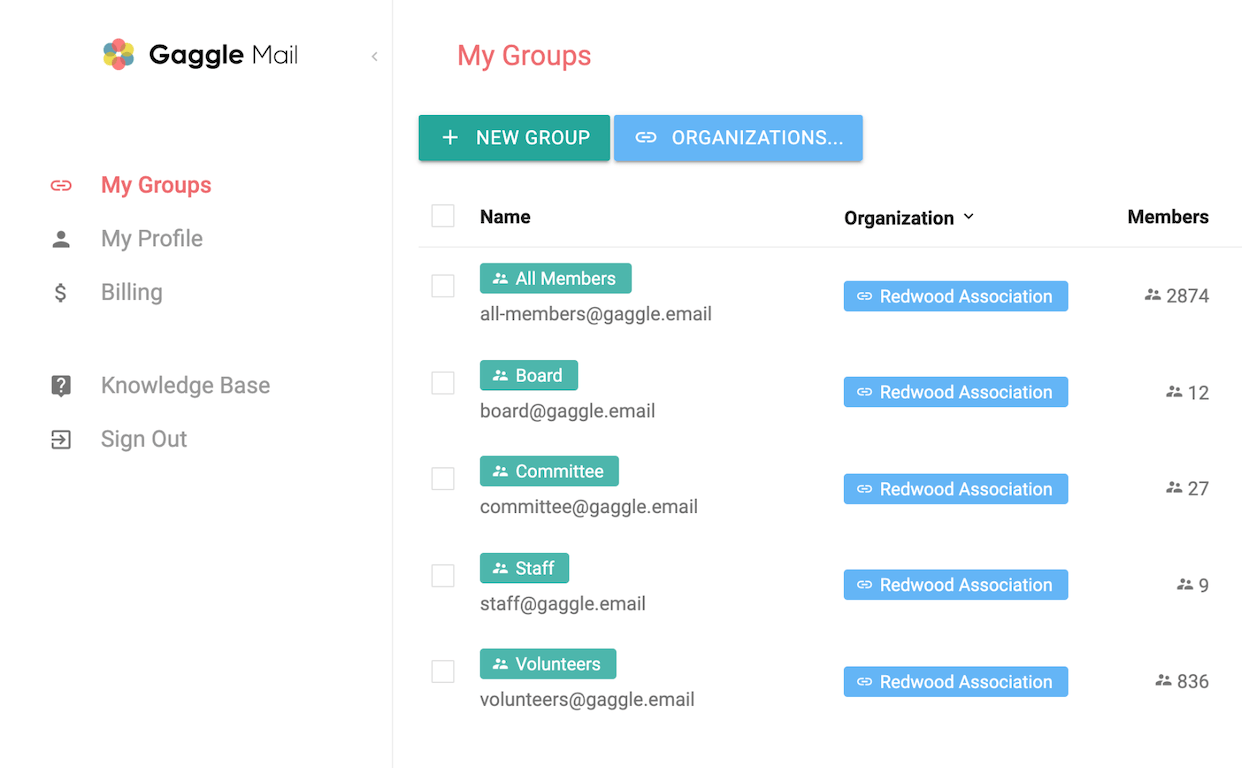The height and width of the screenshot is (768, 1242).
Task: Click the people icon in Volunteers tag
Action: 500,665
